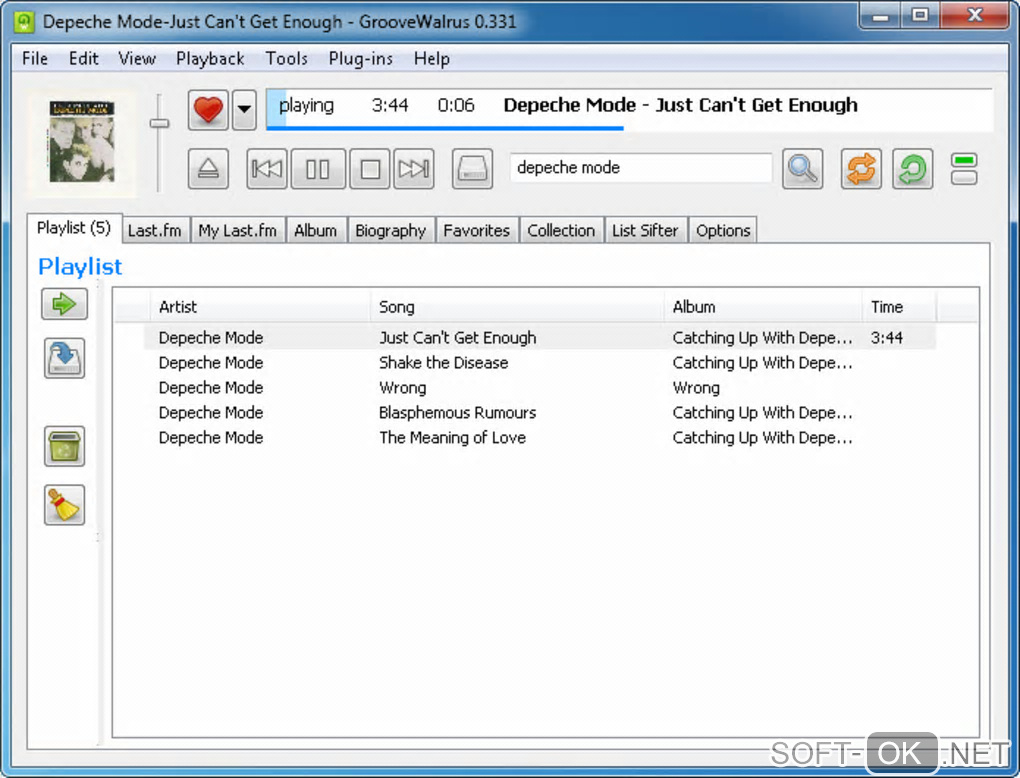Click the disk drive icon button
The image size is (1020, 778).
pos(472,169)
